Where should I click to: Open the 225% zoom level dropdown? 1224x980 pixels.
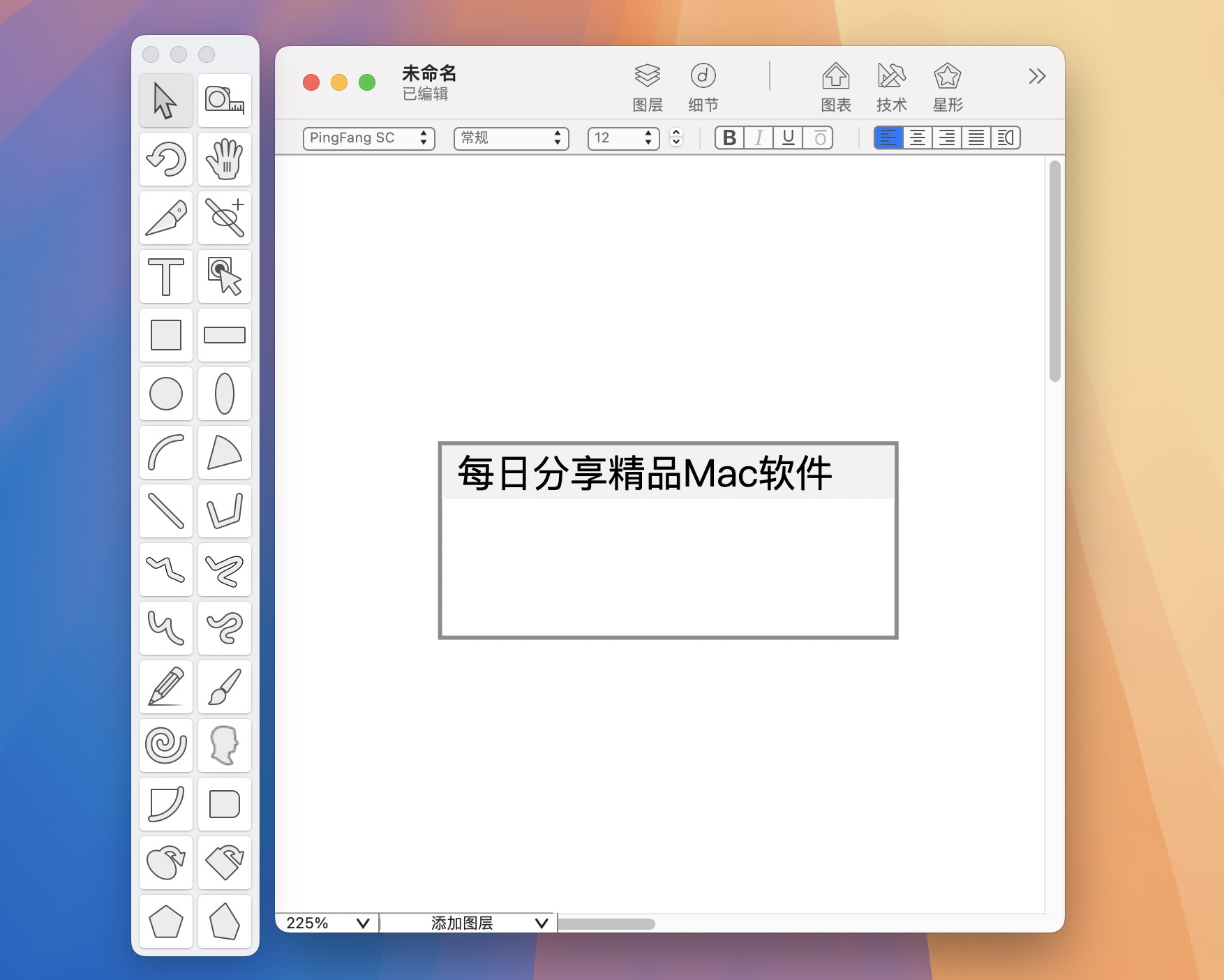click(x=328, y=923)
